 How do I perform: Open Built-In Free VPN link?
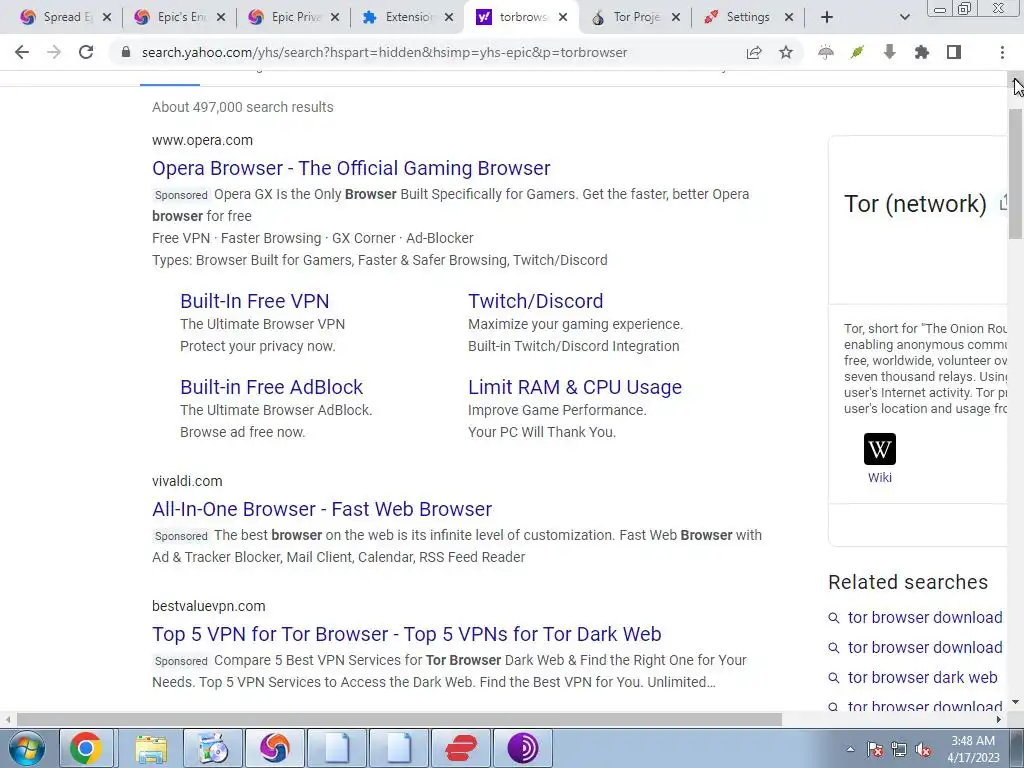click(255, 301)
